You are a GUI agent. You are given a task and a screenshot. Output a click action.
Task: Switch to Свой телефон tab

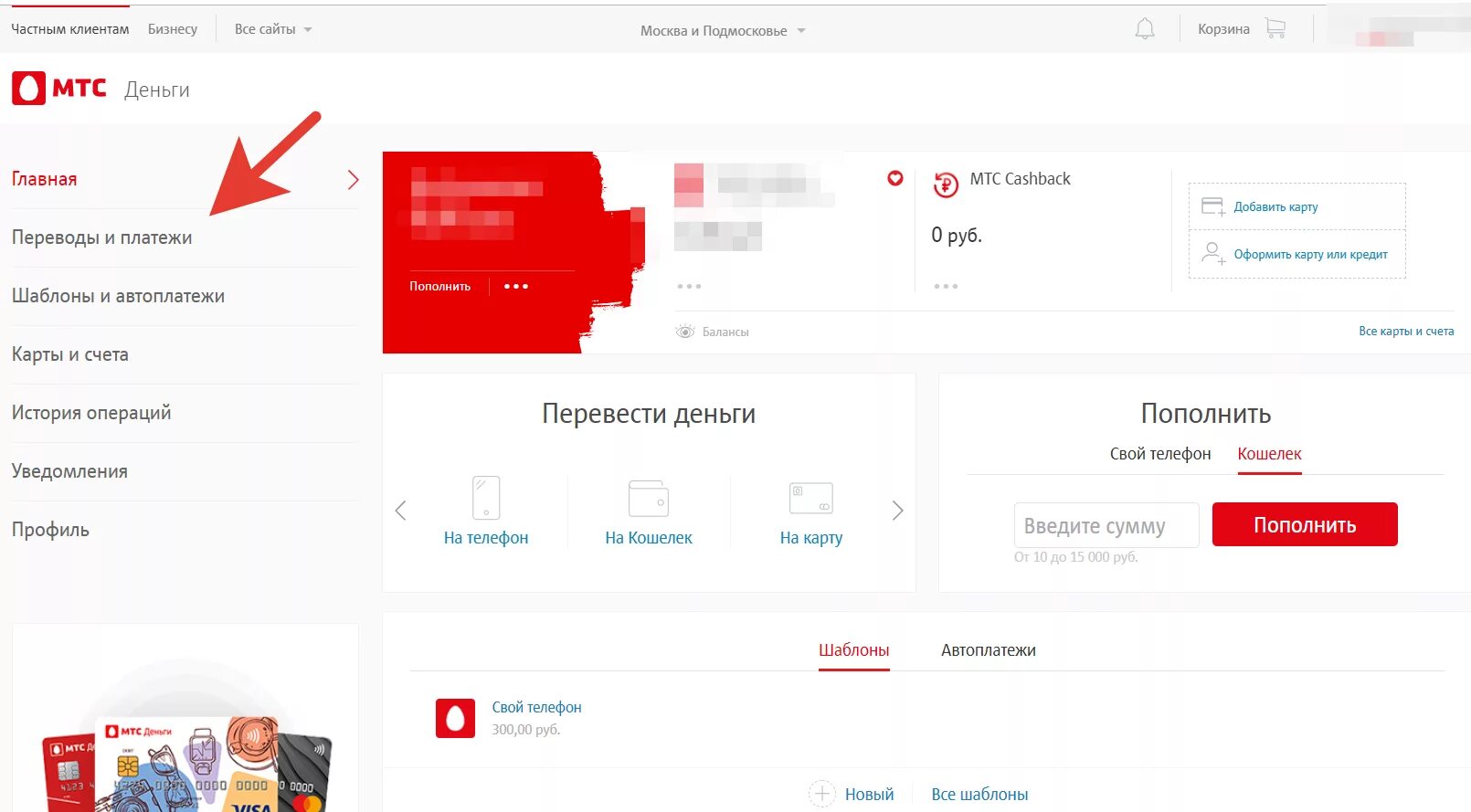click(x=1160, y=454)
